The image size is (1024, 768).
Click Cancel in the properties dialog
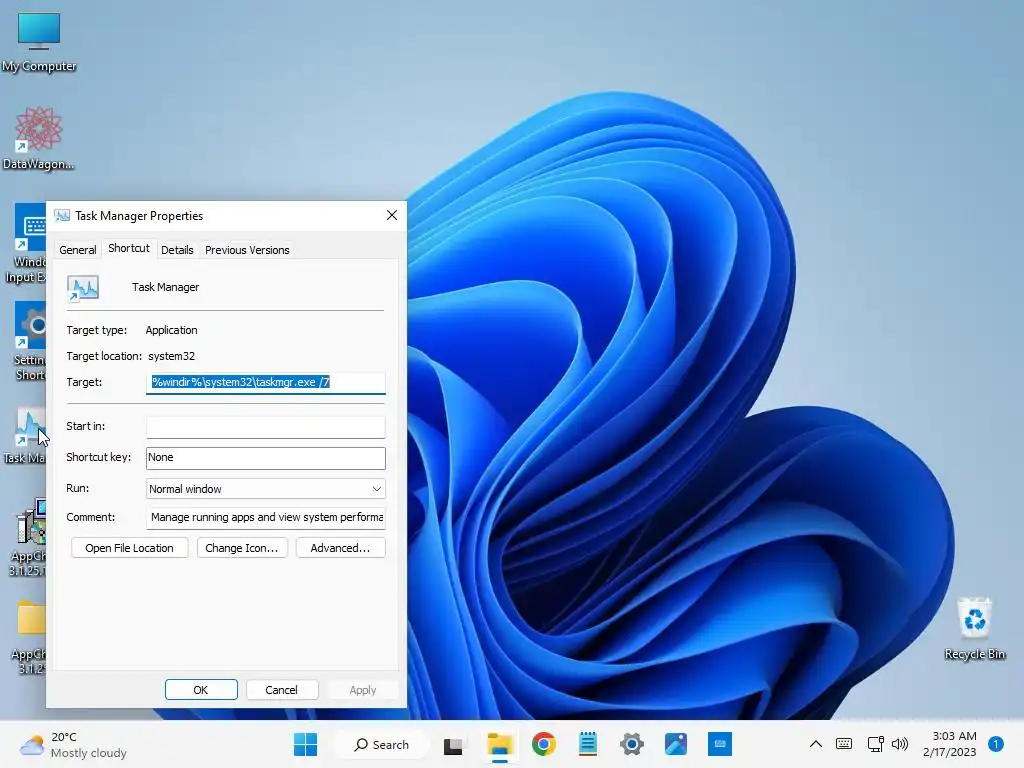[x=281, y=690]
